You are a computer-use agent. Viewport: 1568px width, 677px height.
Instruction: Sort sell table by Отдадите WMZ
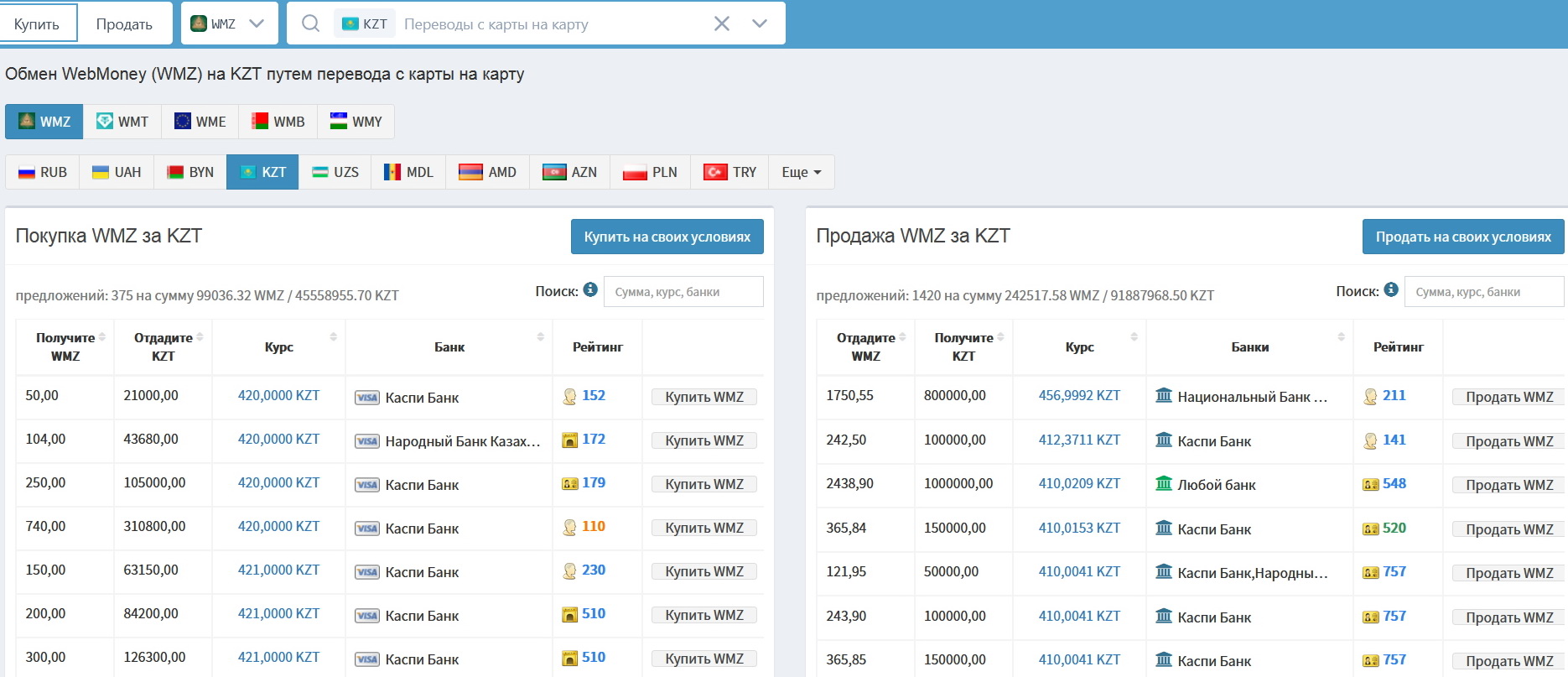click(x=866, y=346)
